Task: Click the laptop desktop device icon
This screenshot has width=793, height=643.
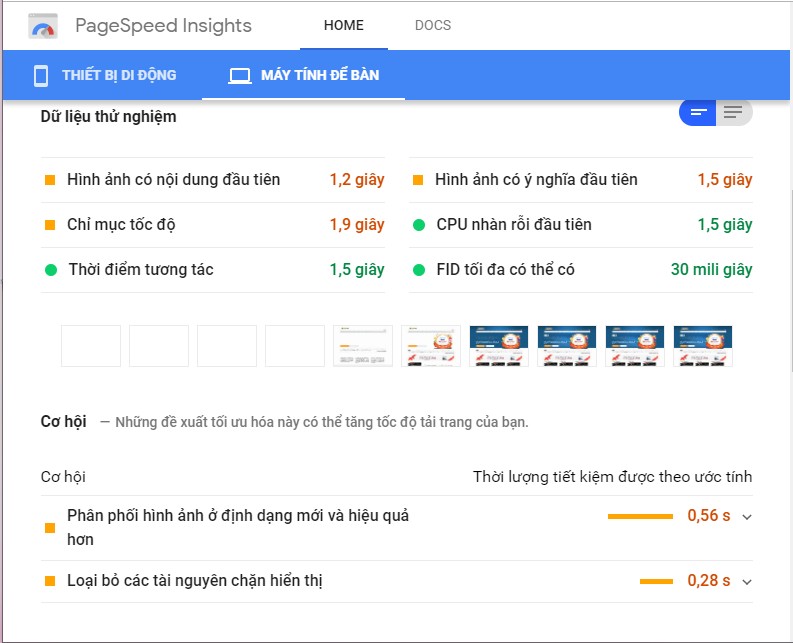Action: 240,76
